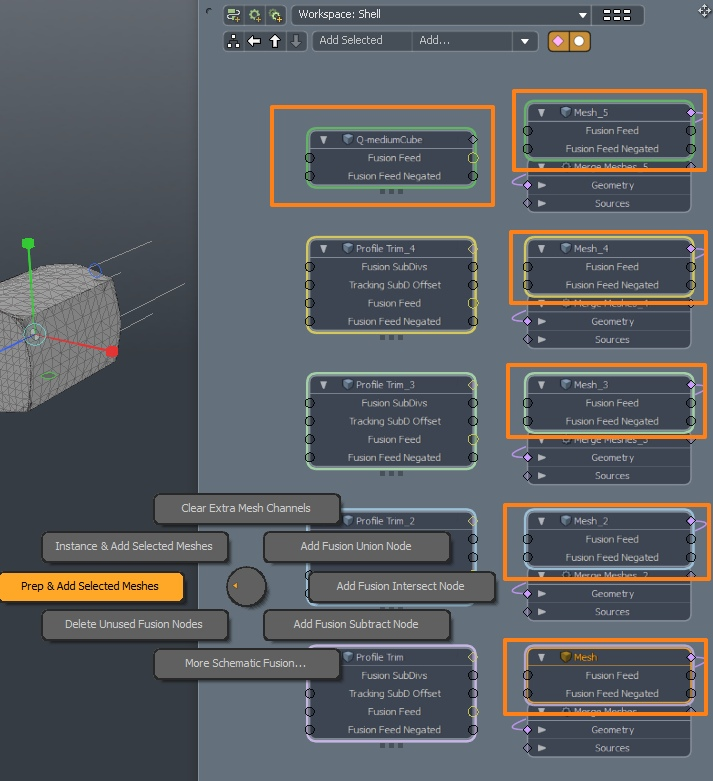Open the Workspace: Shell dropdown
Screen dimensions: 713x781
click(440, 15)
